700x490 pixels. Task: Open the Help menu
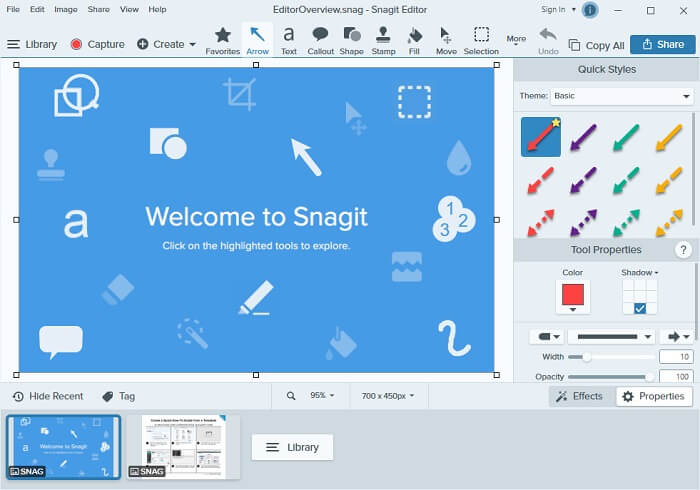[x=157, y=9]
